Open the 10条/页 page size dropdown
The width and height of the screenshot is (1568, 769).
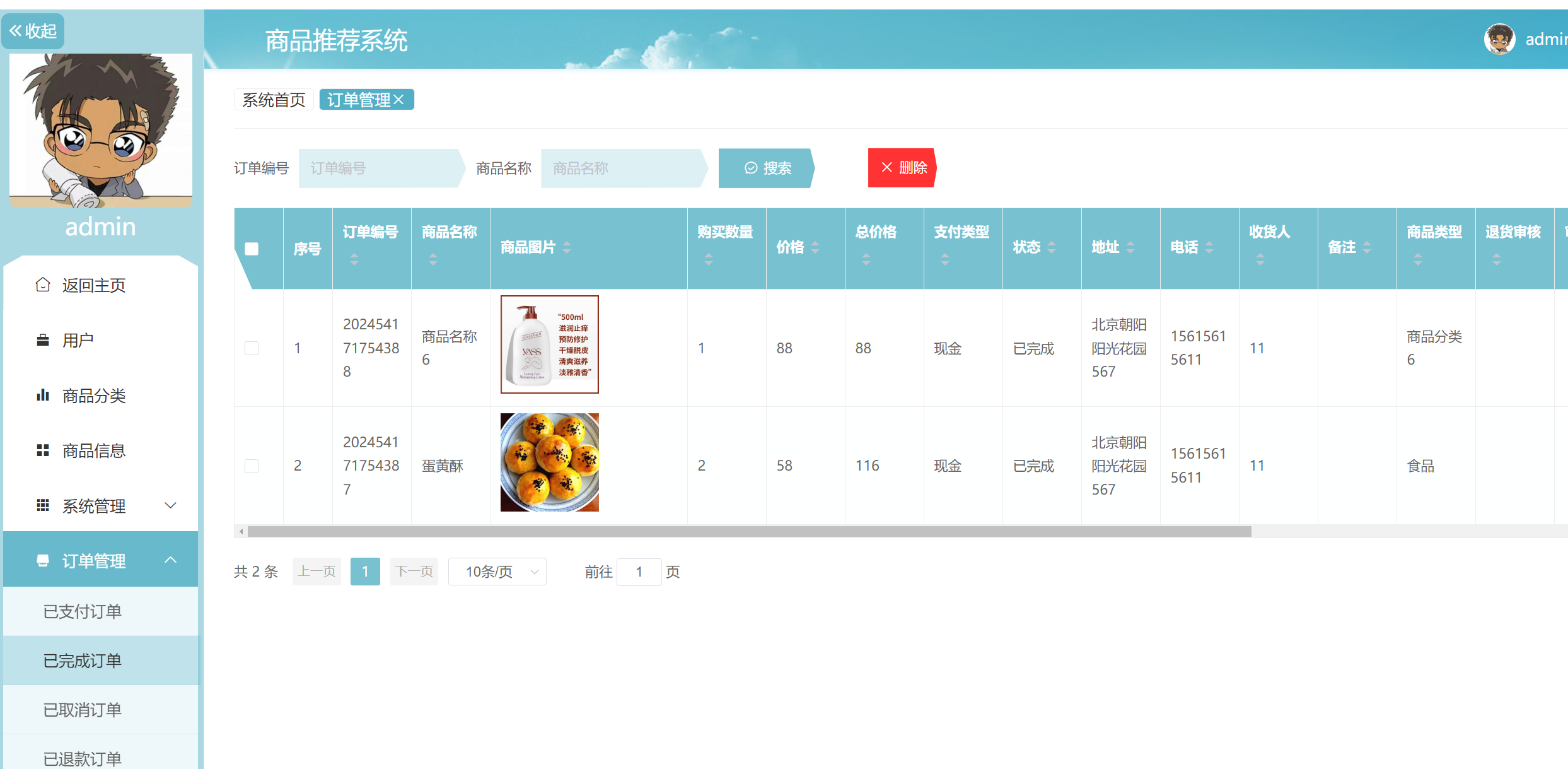(x=497, y=572)
